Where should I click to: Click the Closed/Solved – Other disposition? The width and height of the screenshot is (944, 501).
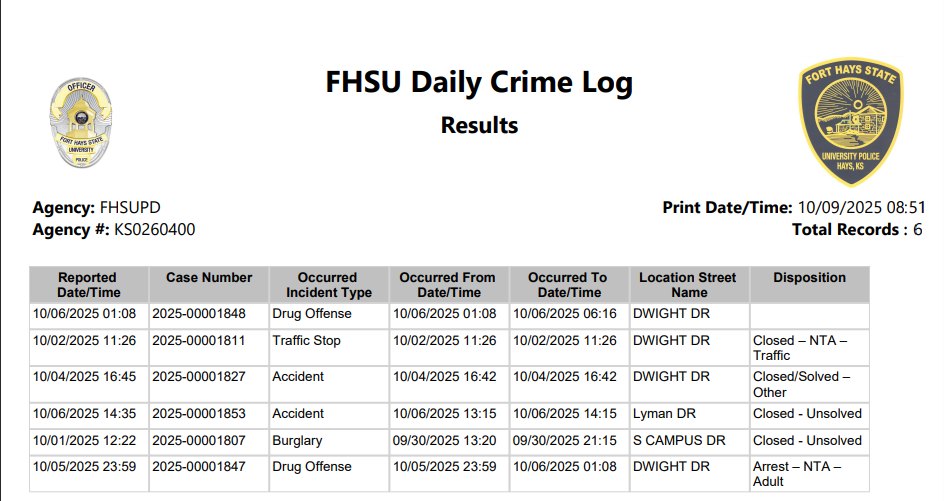(x=802, y=385)
